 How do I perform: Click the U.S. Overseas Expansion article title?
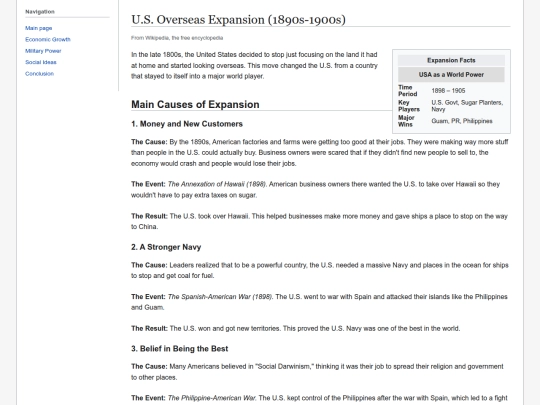238,20
